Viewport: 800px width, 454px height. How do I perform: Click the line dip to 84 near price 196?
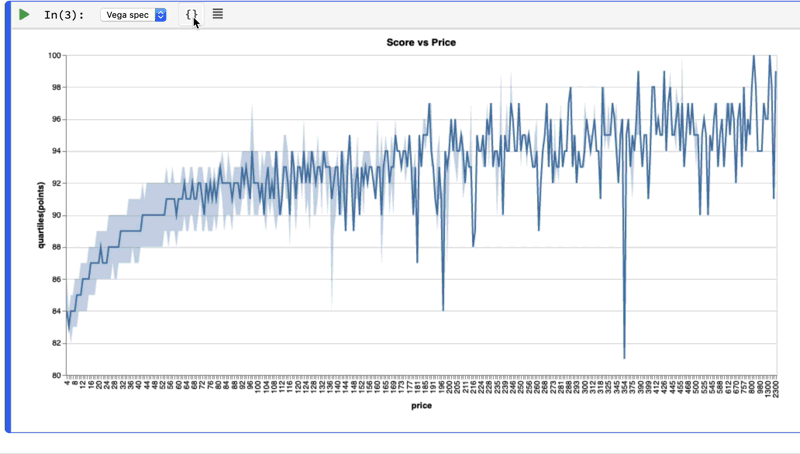[x=443, y=309]
